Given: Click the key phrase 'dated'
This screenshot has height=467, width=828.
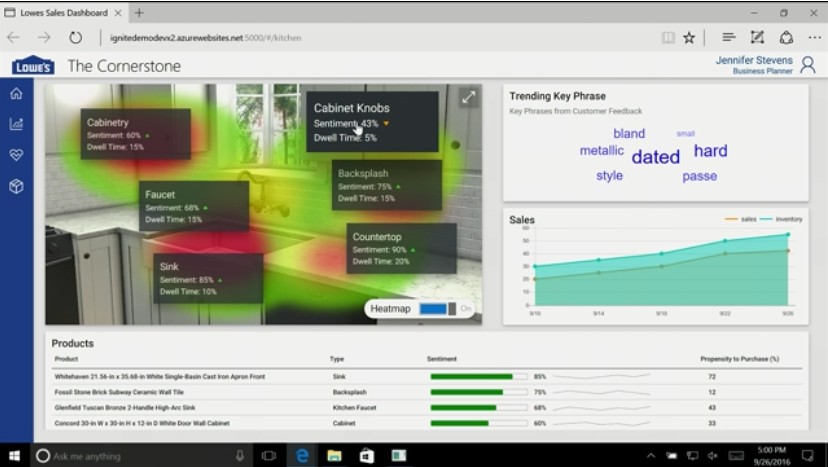Looking at the screenshot, I should [655, 157].
